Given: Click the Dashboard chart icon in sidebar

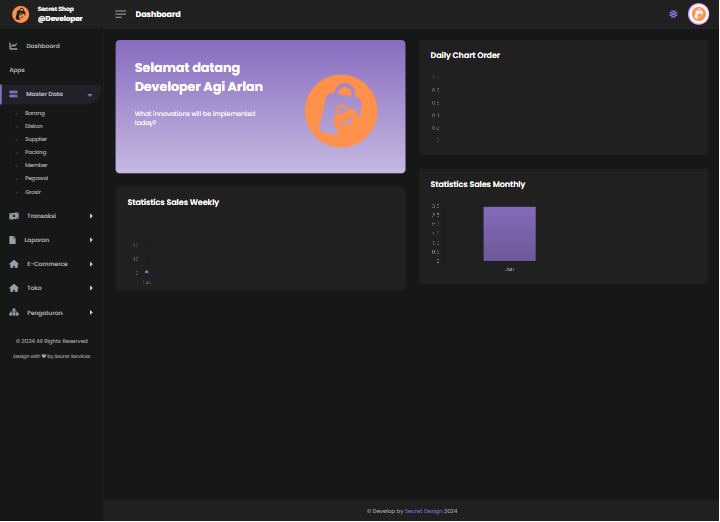Looking at the screenshot, I should 14,46.
